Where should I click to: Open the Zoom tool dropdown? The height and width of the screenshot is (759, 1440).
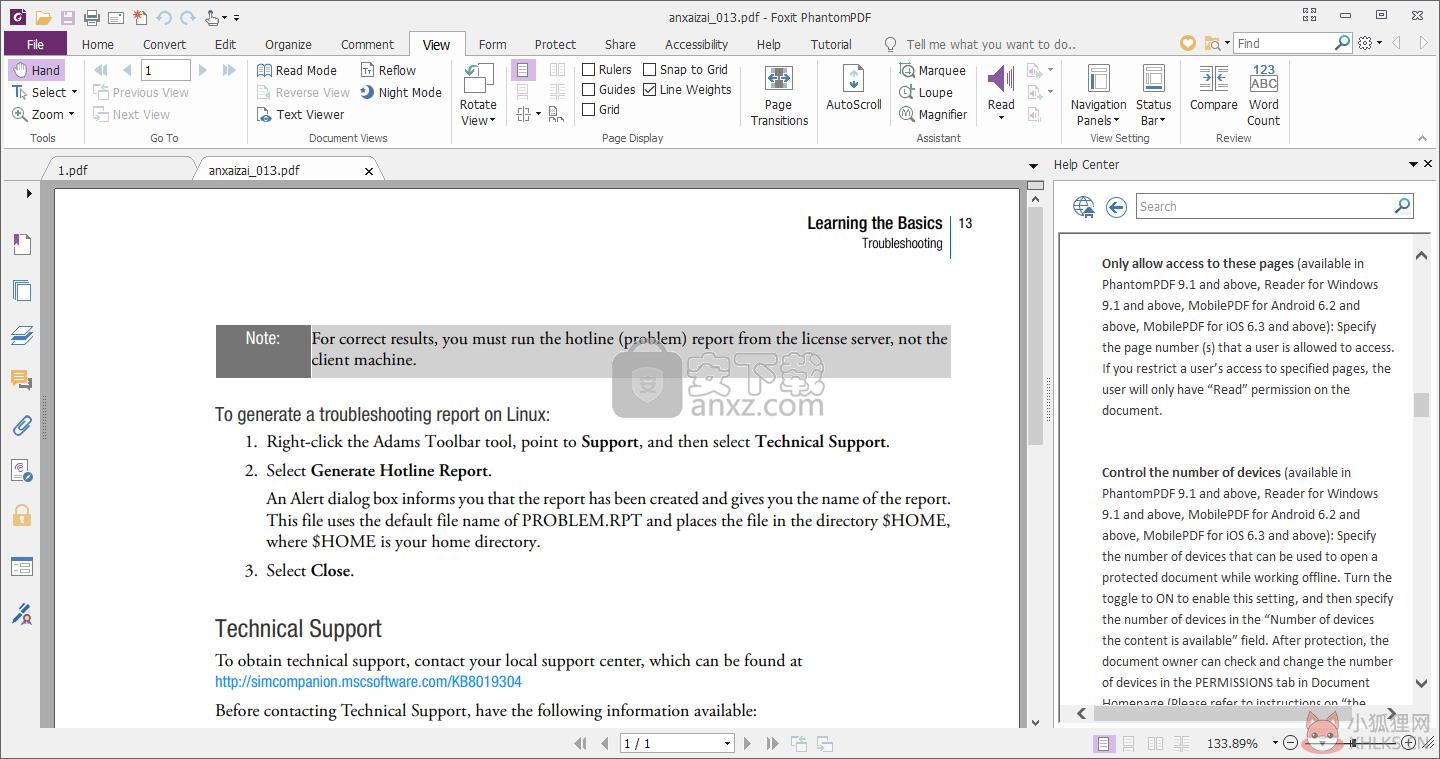point(71,115)
